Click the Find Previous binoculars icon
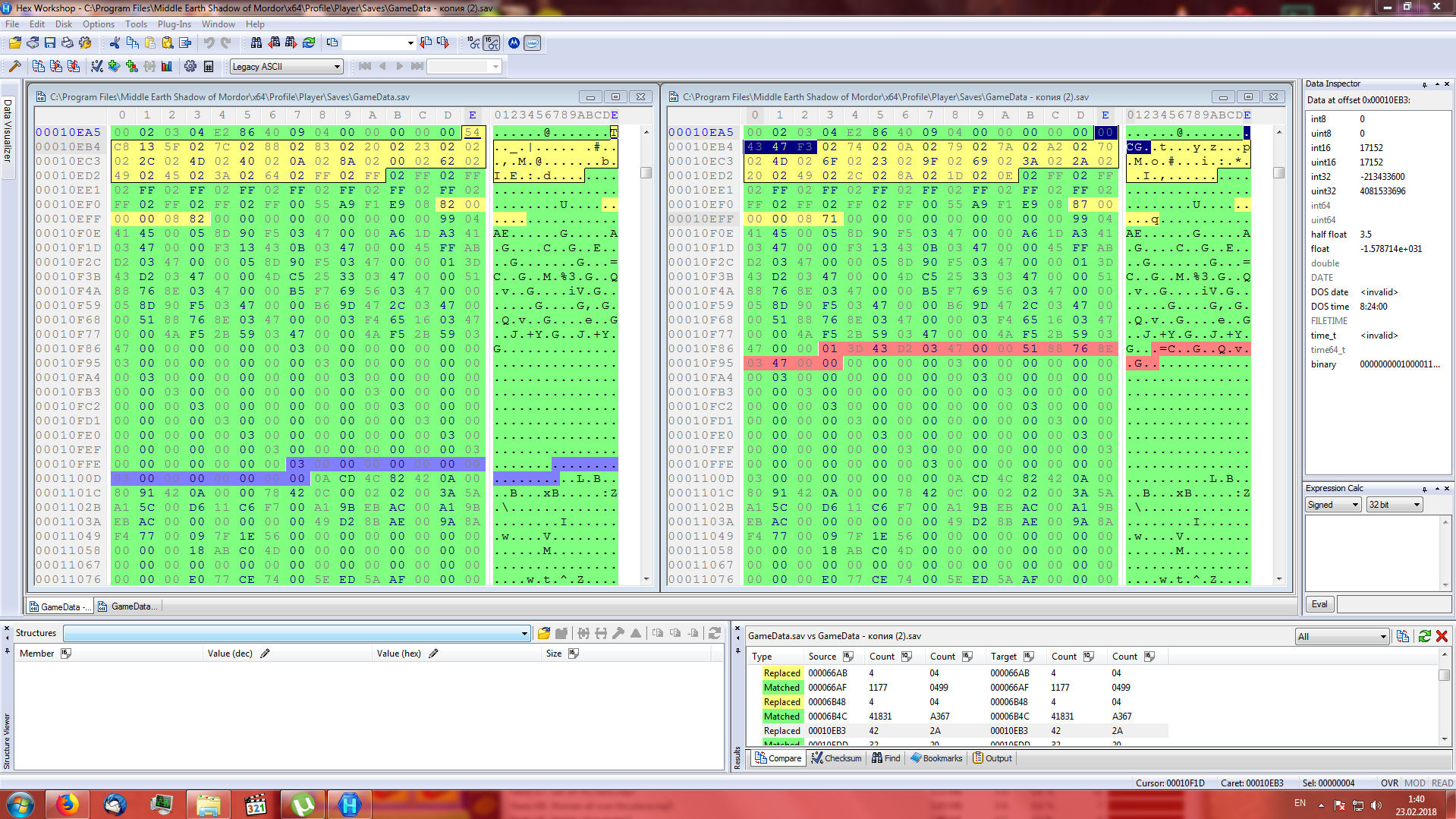 [274, 43]
